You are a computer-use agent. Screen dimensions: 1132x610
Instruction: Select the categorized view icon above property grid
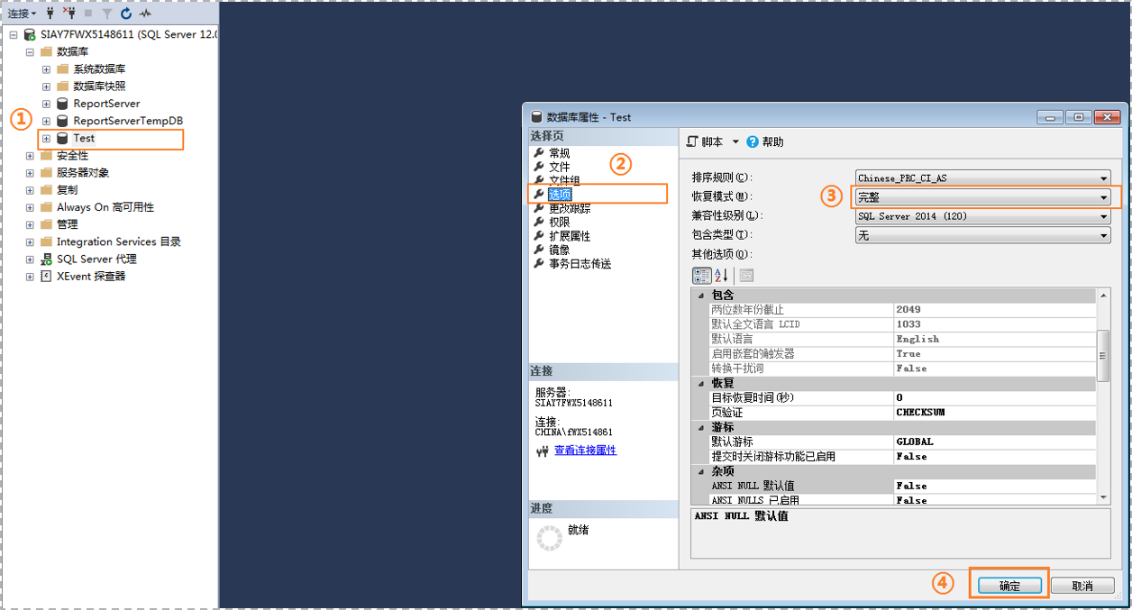pos(702,275)
